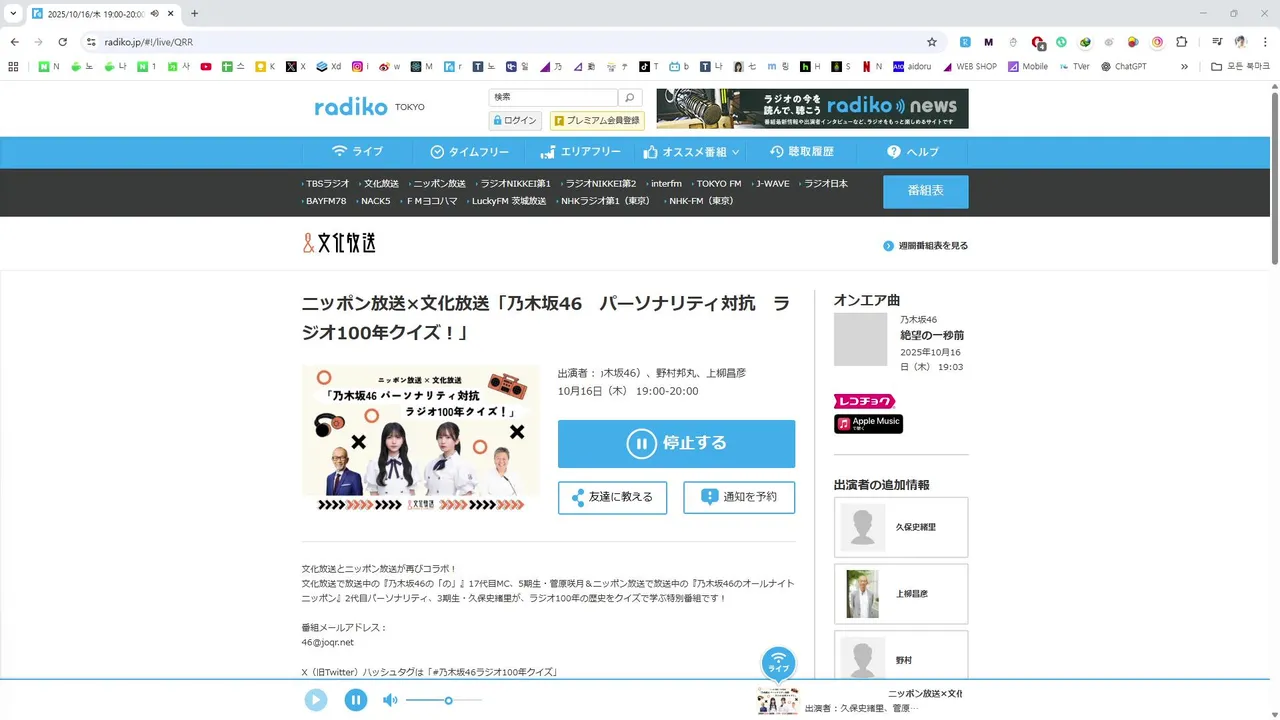
Task: Select the TBSラジオ station
Action: 327,184
